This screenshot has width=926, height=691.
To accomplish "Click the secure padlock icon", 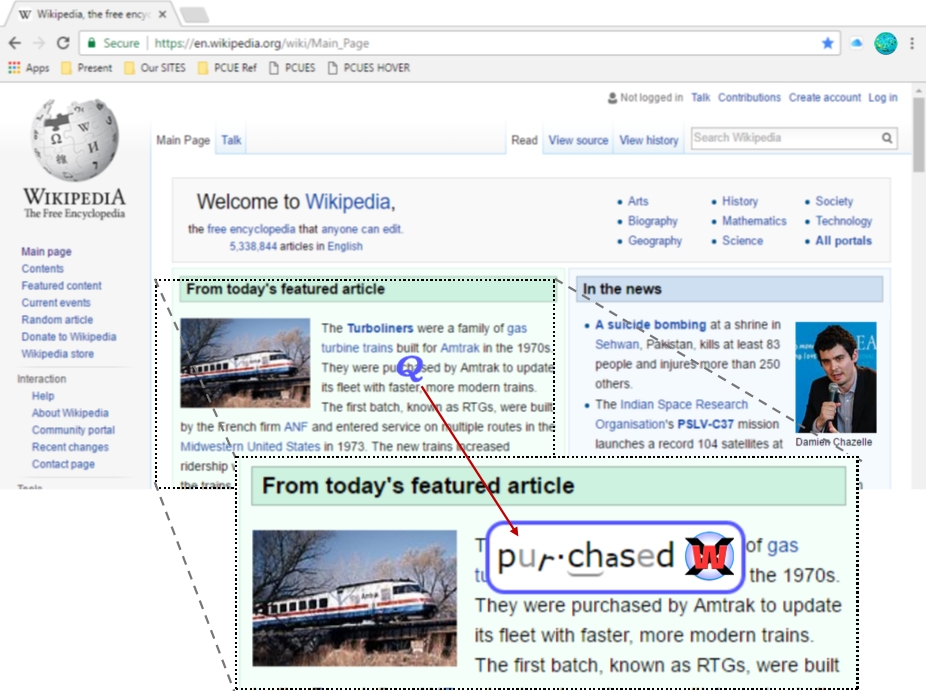I will (x=92, y=43).
